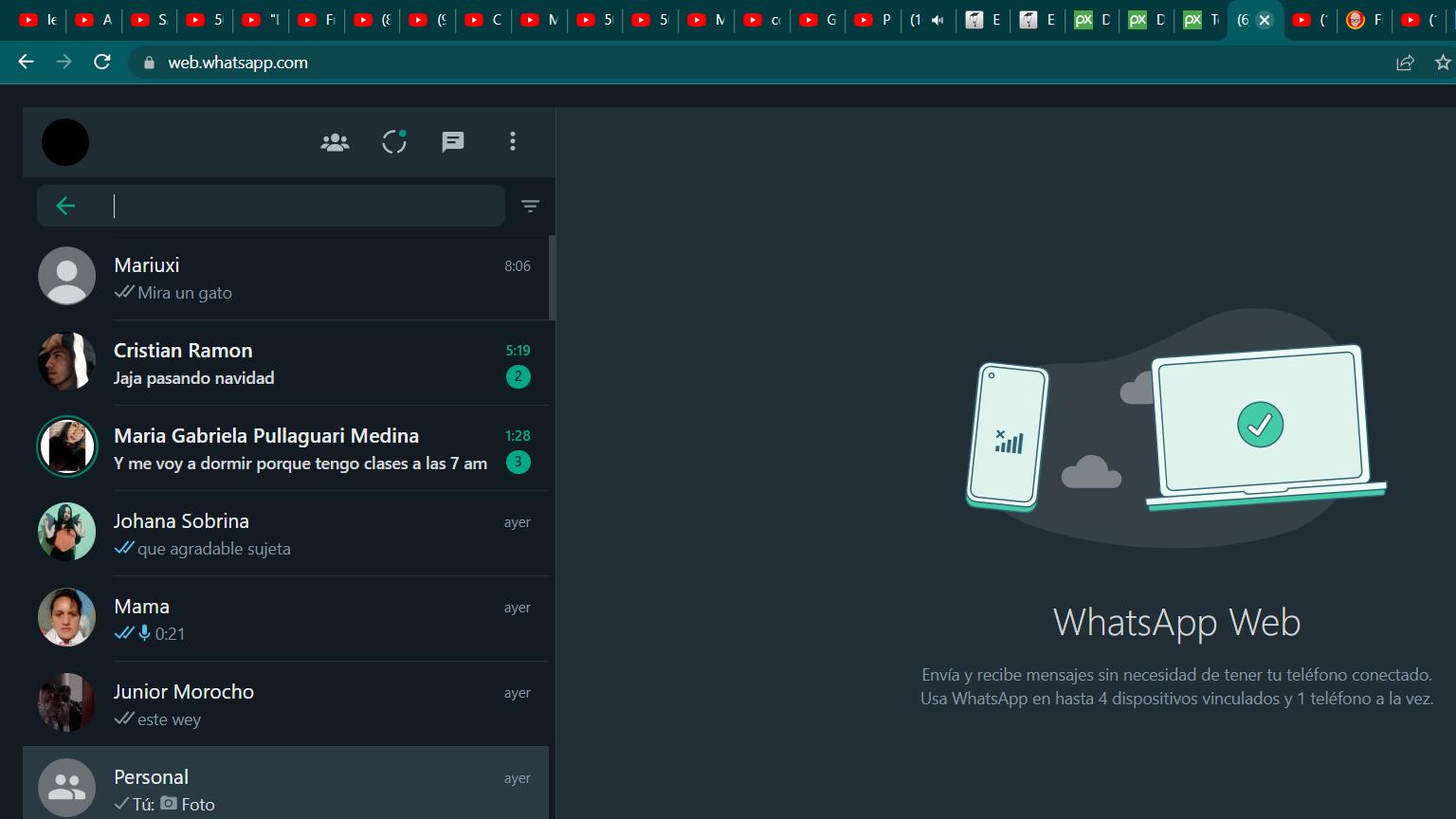Open your own profile picture
Screen dimensions: 1456x819
click(65, 142)
